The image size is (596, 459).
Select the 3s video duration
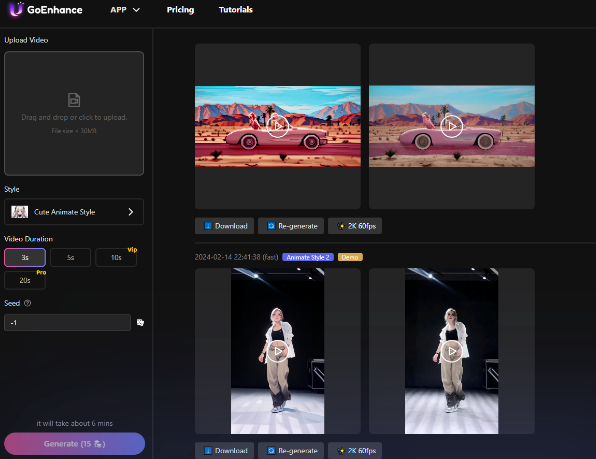click(x=25, y=258)
